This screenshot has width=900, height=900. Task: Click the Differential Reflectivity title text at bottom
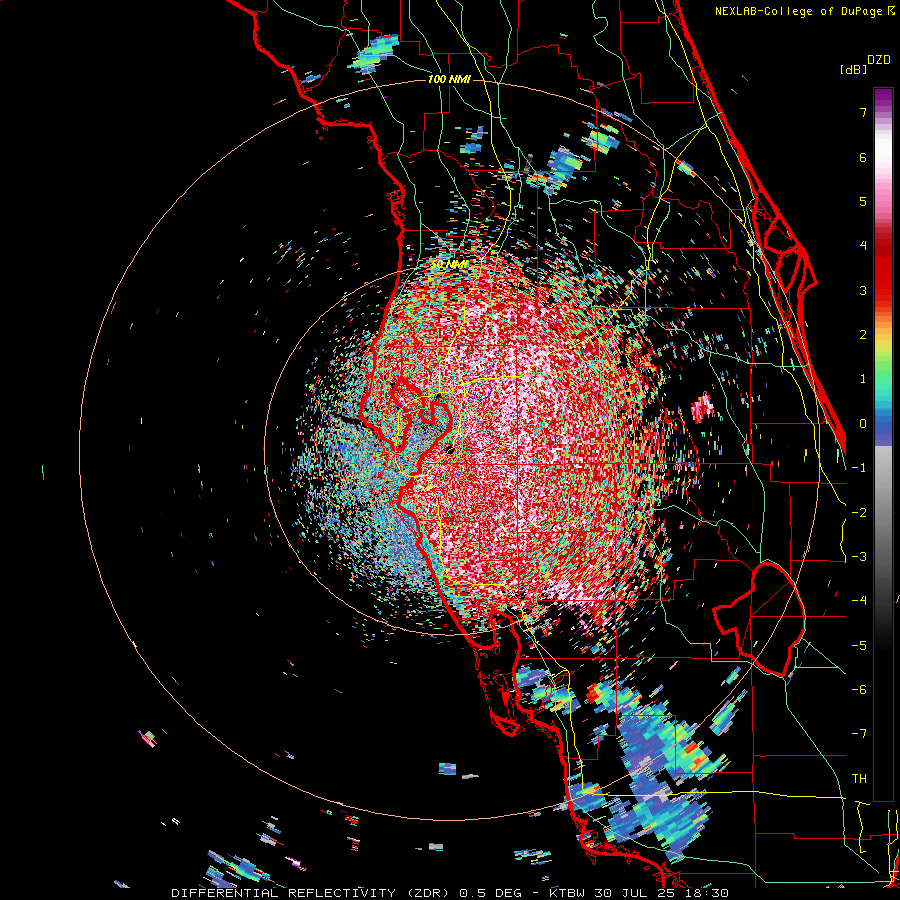pos(450,893)
